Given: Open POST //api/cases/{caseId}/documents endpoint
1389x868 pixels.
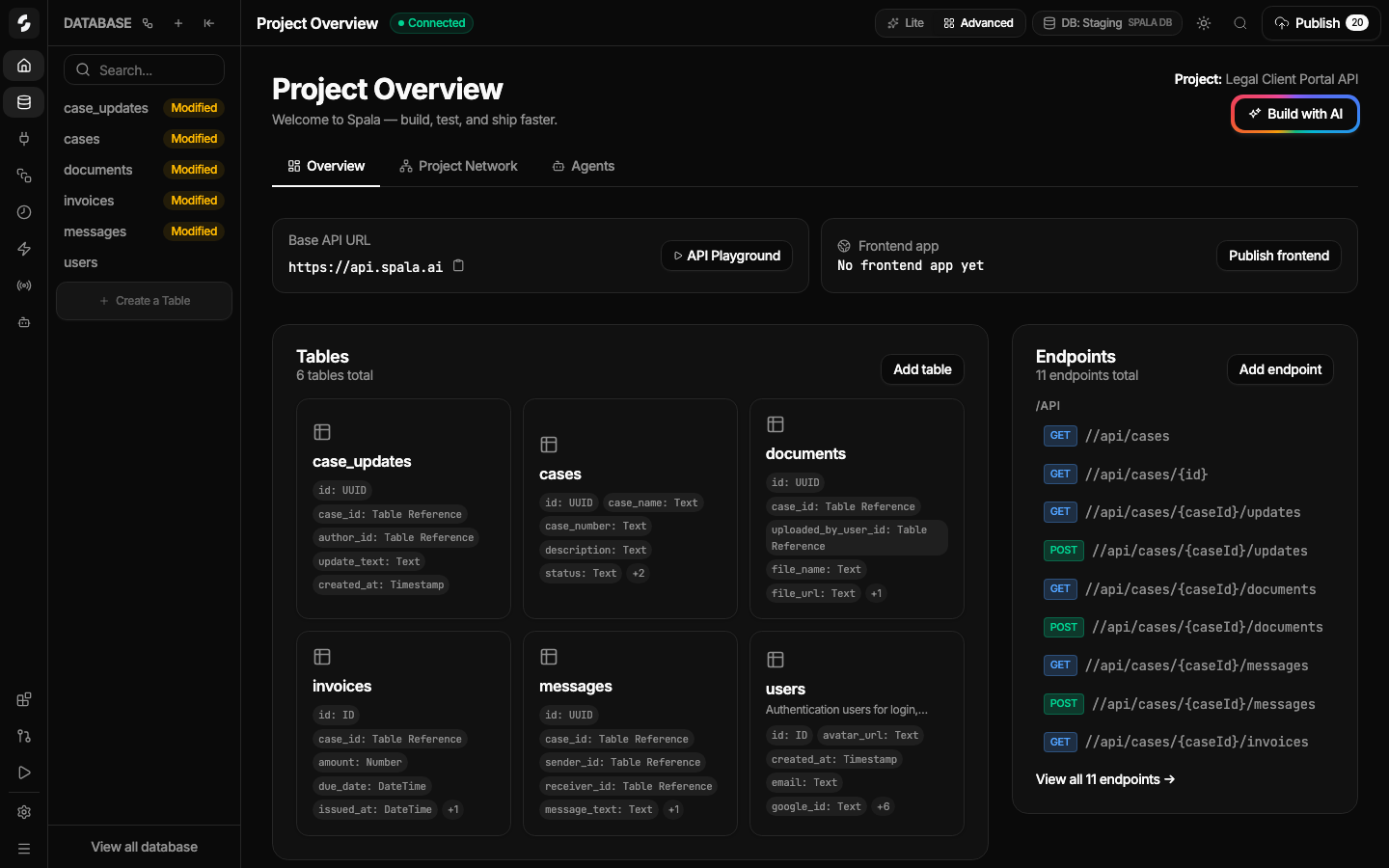Looking at the screenshot, I should 1185,627.
